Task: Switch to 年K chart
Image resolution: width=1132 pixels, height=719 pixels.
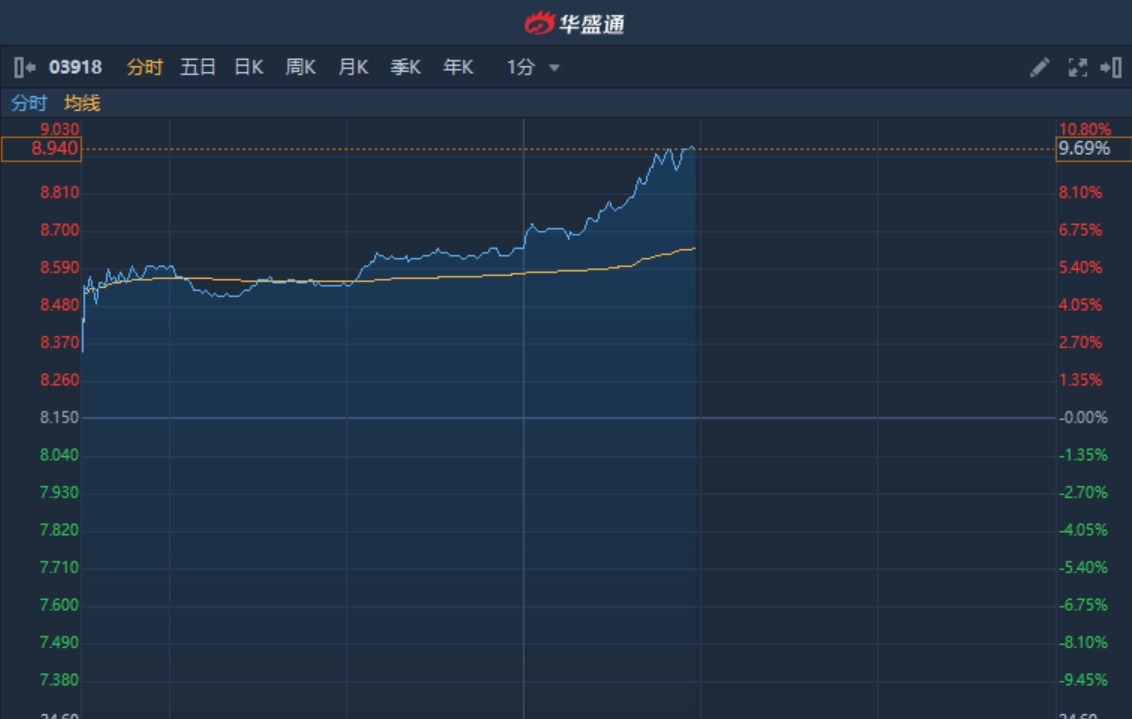Action: coord(458,68)
